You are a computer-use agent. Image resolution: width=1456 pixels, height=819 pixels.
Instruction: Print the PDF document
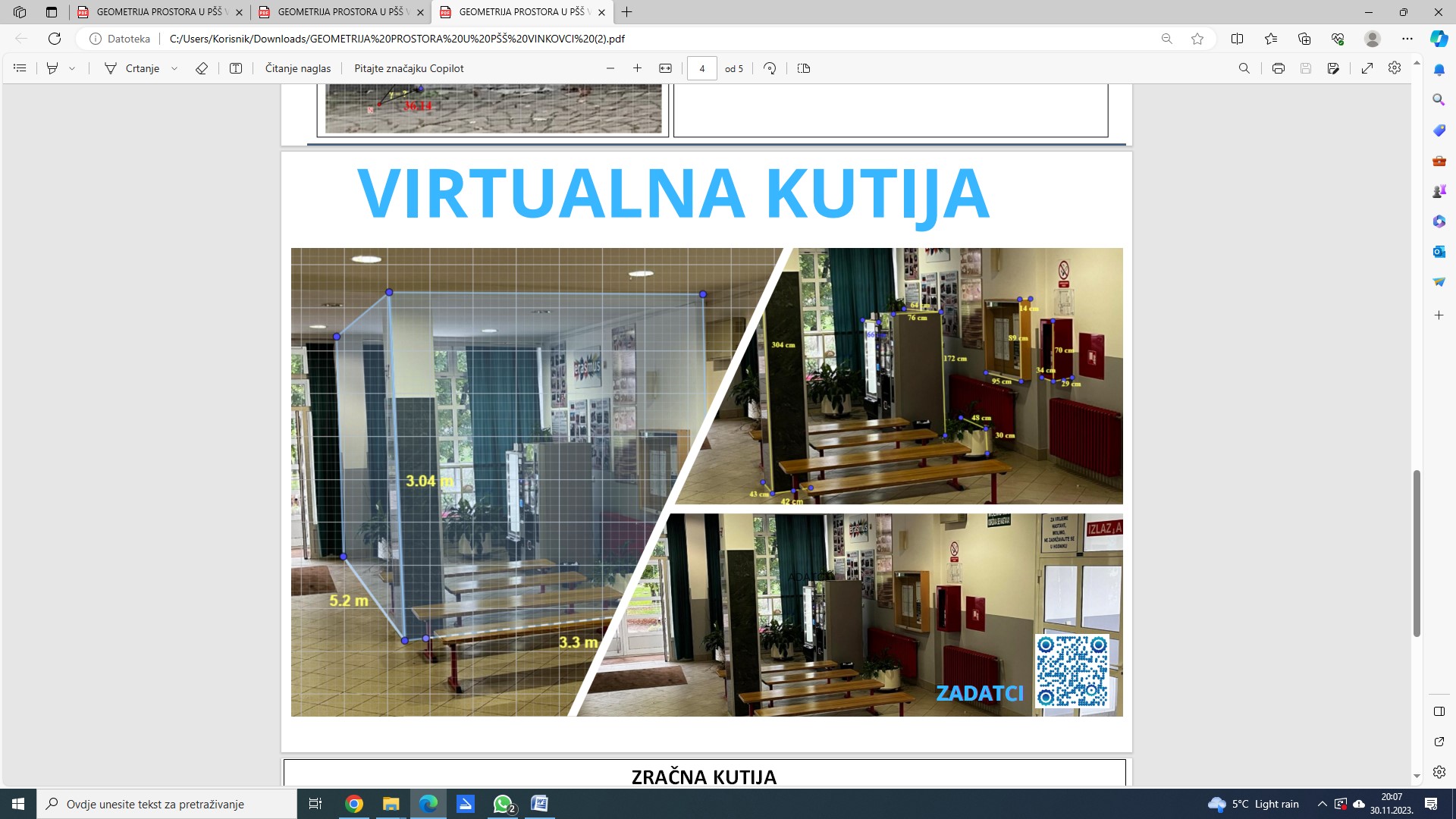pos(1279,68)
